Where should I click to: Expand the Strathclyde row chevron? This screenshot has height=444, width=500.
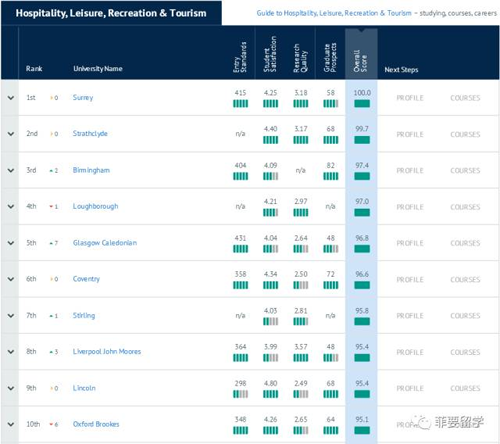(x=11, y=134)
